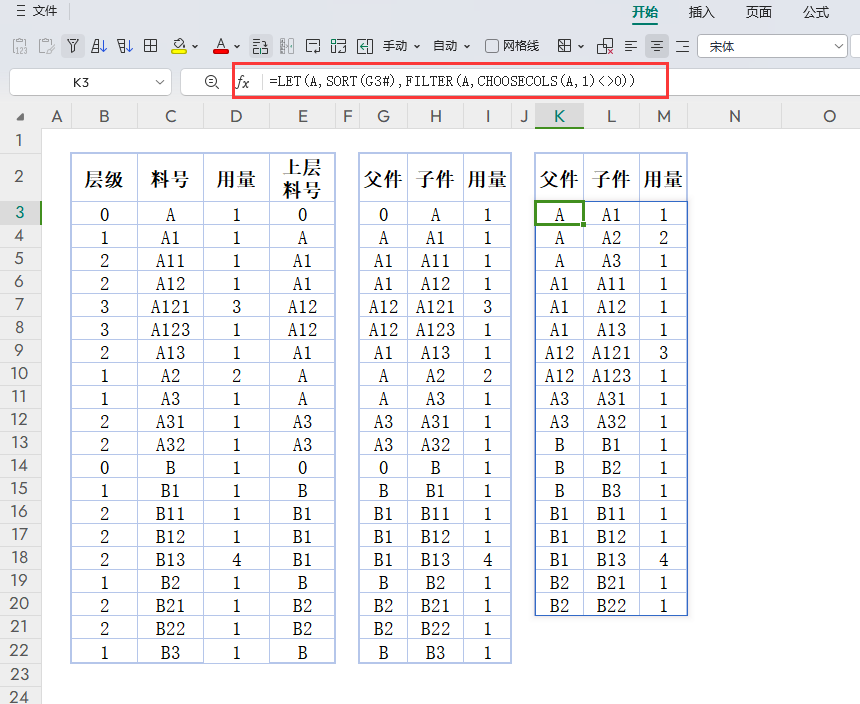Expand the name box dropdown arrow
This screenshot has width=860, height=704.
[160, 82]
